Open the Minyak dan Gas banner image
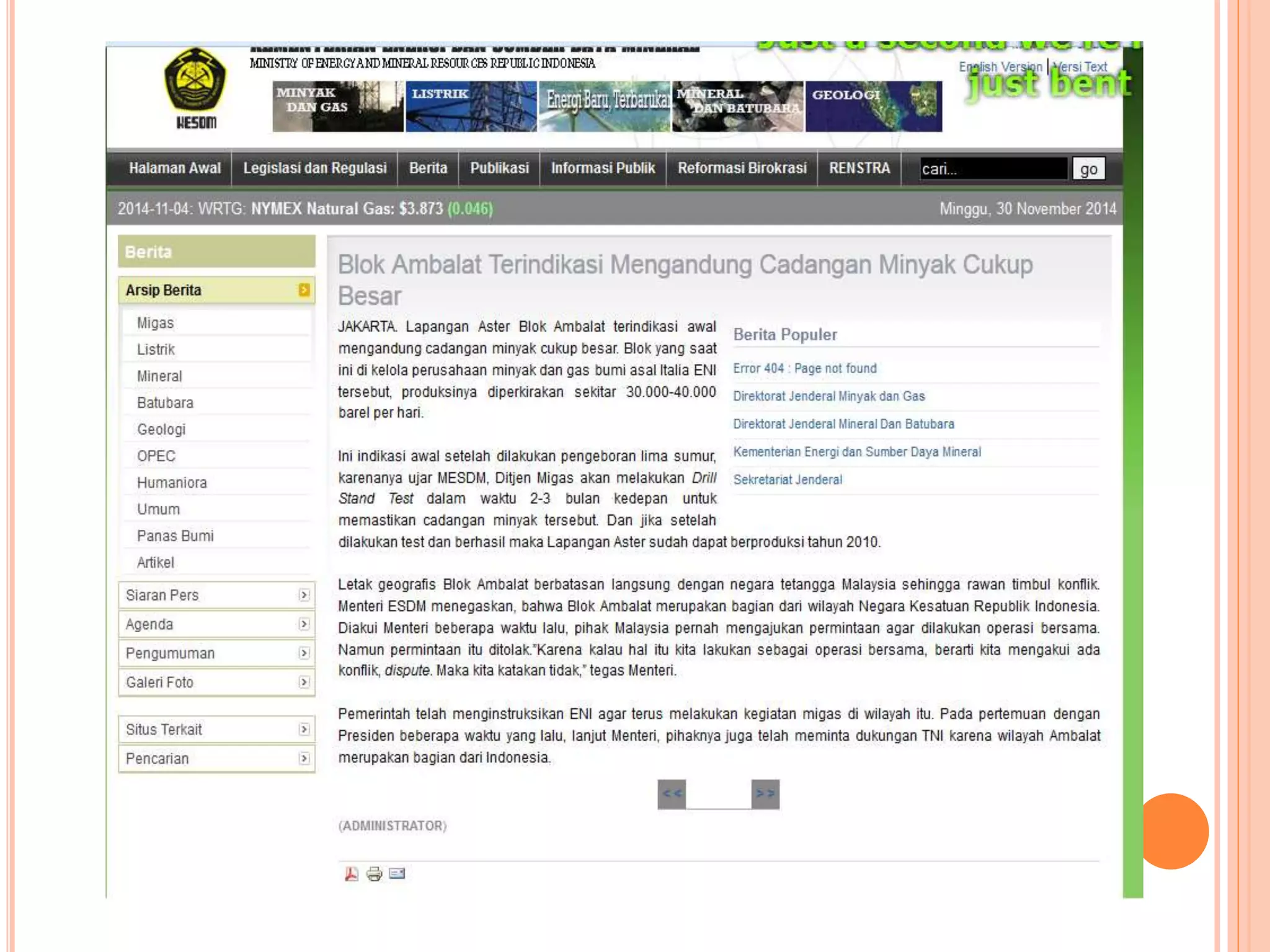 337,107
